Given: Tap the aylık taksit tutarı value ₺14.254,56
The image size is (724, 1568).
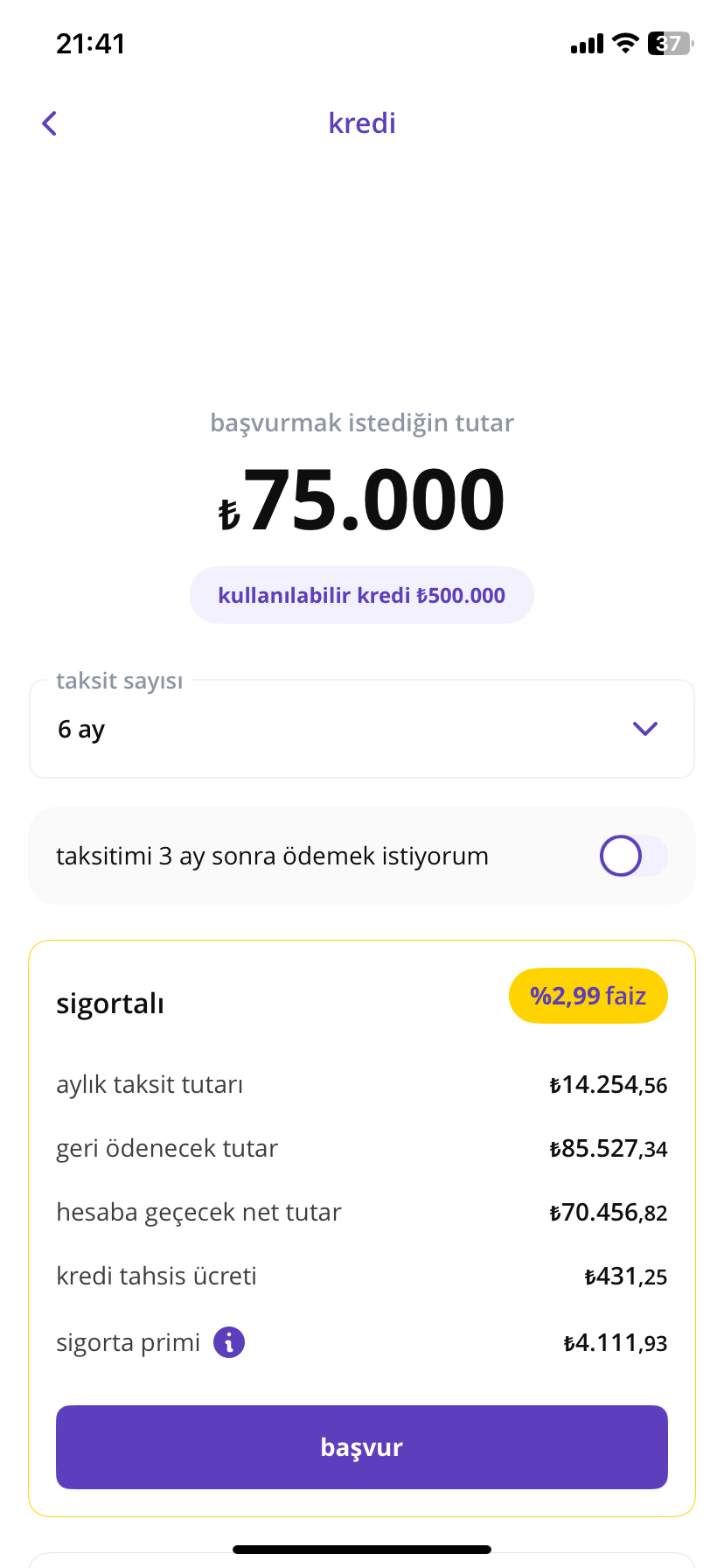Looking at the screenshot, I should pyautogui.click(x=609, y=1085).
